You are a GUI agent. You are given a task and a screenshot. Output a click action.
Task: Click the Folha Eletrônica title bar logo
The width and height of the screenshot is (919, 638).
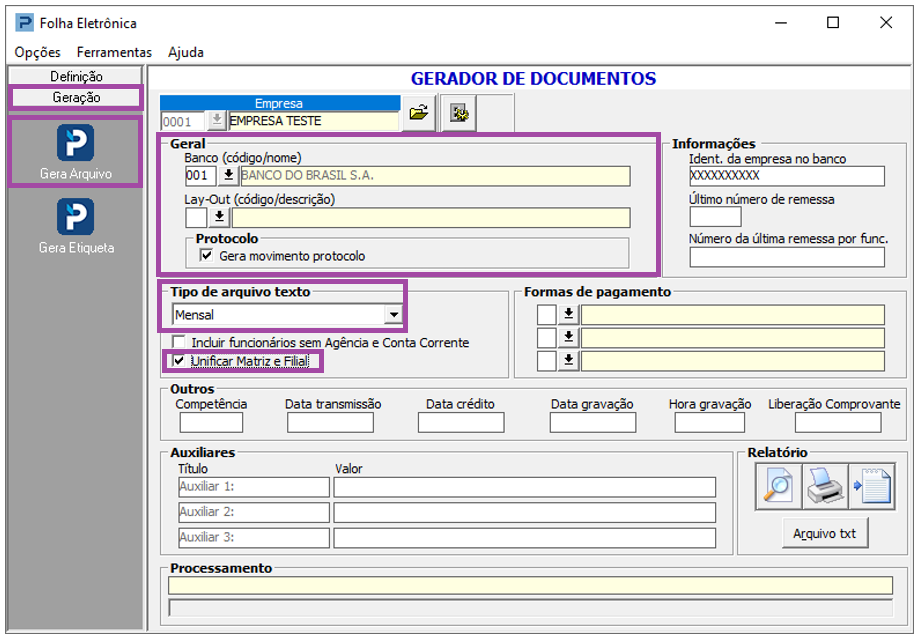pos(24,22)
